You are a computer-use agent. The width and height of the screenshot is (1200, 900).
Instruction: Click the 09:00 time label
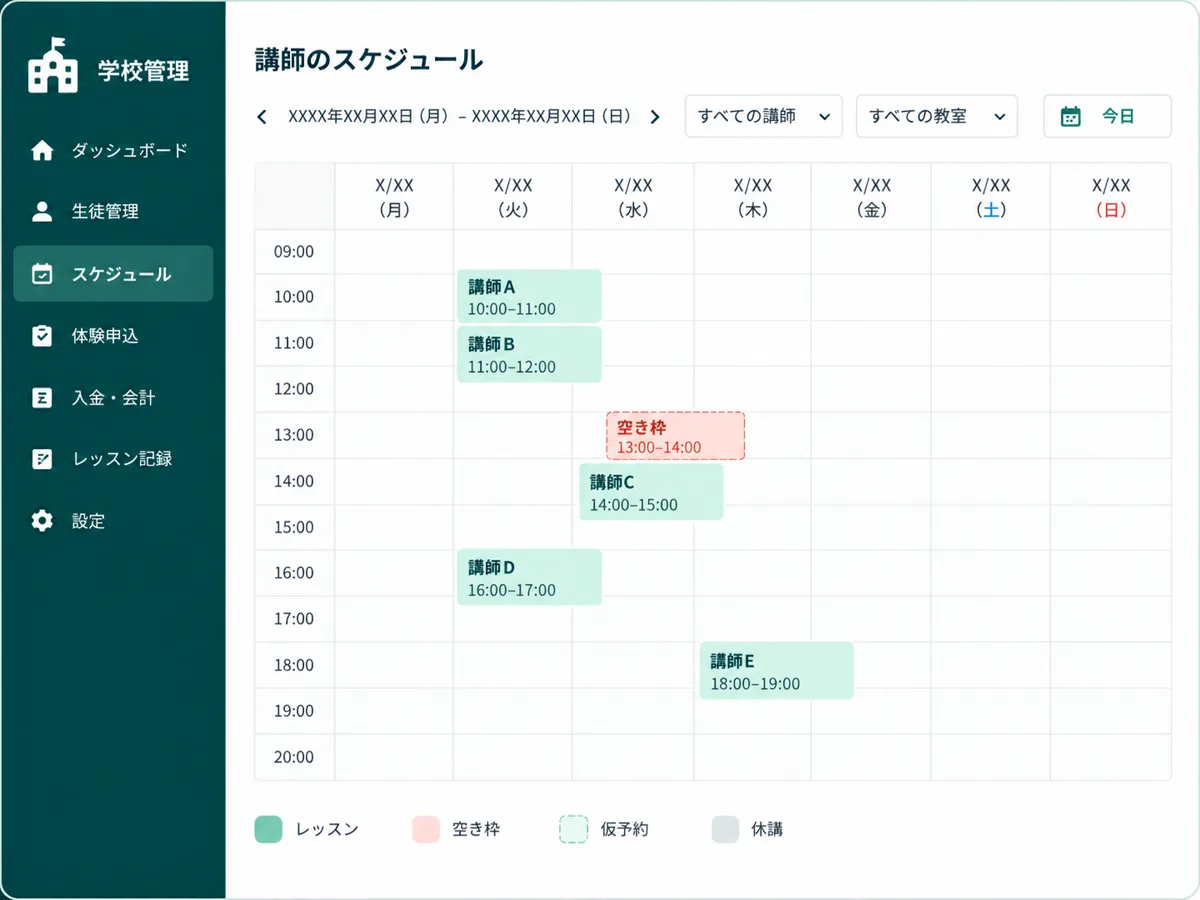point(294,251)
